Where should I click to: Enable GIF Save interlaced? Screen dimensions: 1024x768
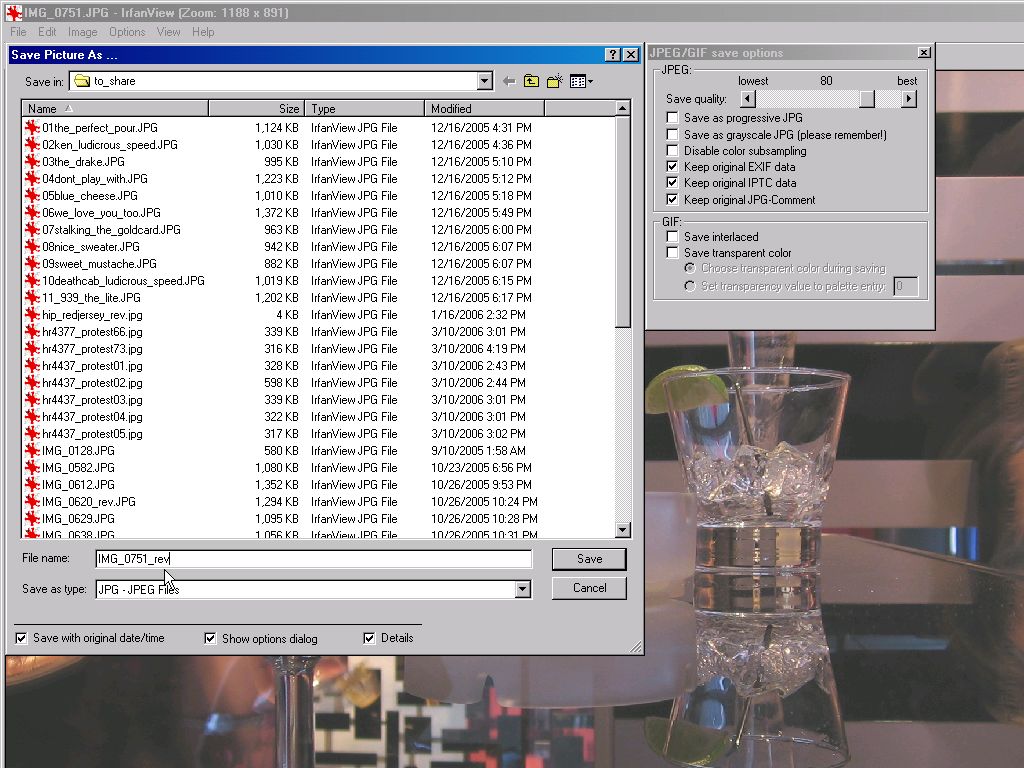pos(672,236)
